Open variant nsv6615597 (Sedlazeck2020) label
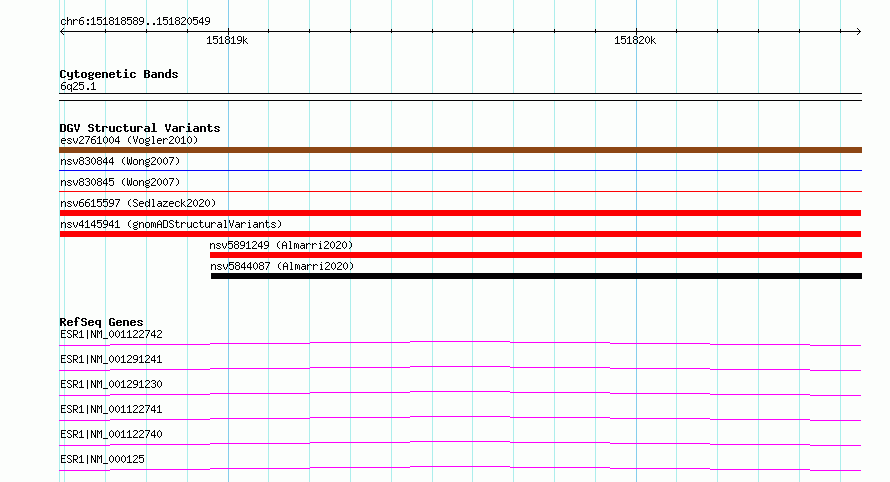This screenshot has width=890, height=482. point(138,203)
